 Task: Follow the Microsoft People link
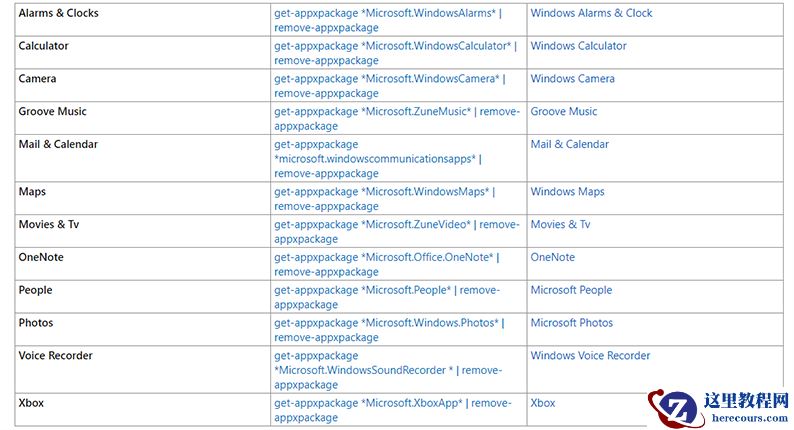click(x=570, y=290)
